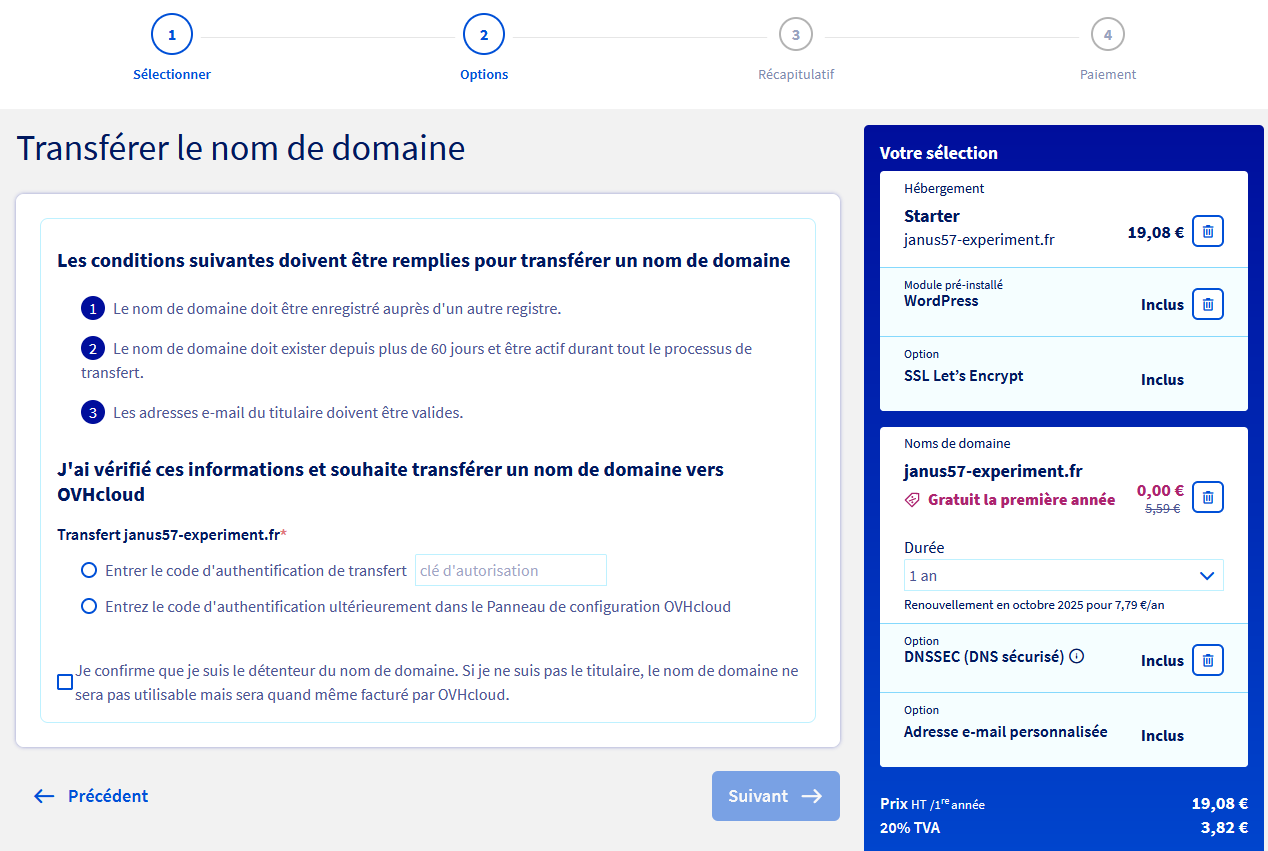Remove the DNSSEC option via trash icon
Viewport: 1268px width, 851px height.
click(1207, 660)
